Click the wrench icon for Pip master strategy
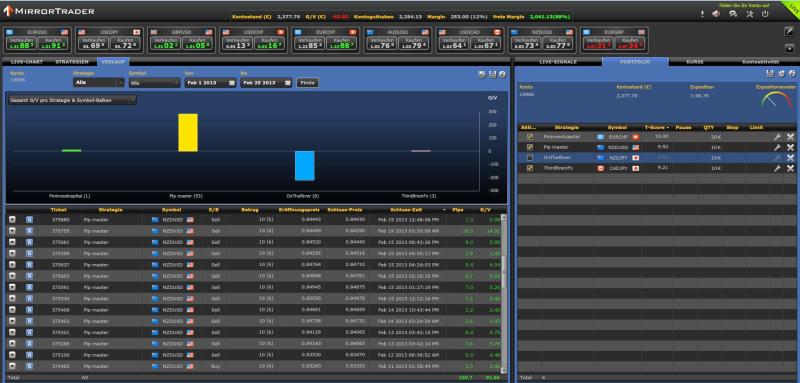The height and width of the screenshot is (383, 800). click(777, 147)
